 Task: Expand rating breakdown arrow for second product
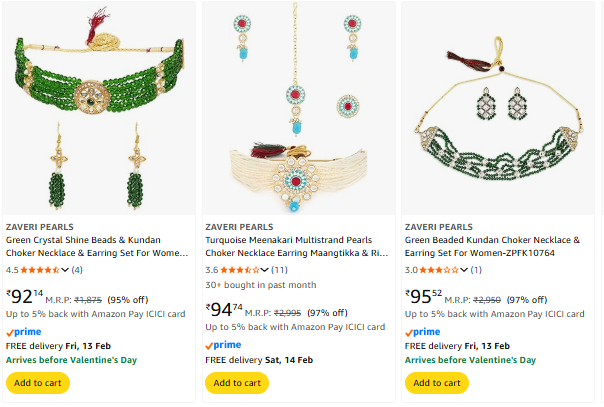pyautogui.click(x=264, y=269)
